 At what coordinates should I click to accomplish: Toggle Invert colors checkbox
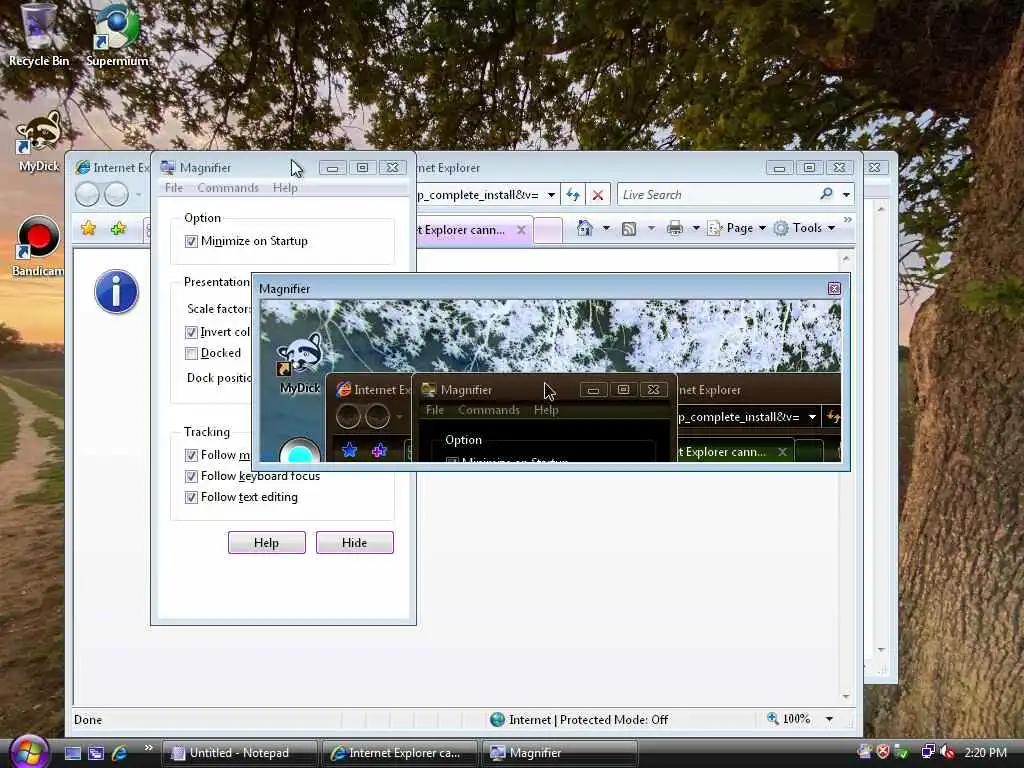point(191,332)
